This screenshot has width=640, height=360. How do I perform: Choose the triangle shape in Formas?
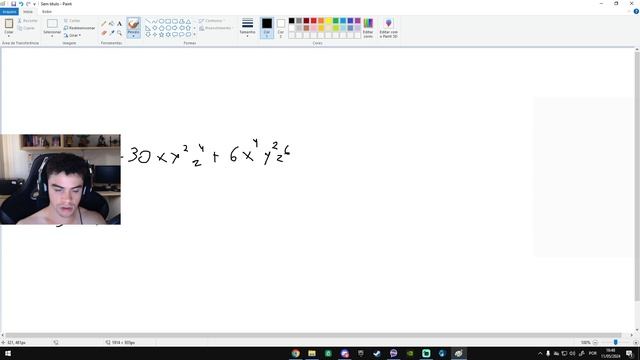click(x=188, y=21)
